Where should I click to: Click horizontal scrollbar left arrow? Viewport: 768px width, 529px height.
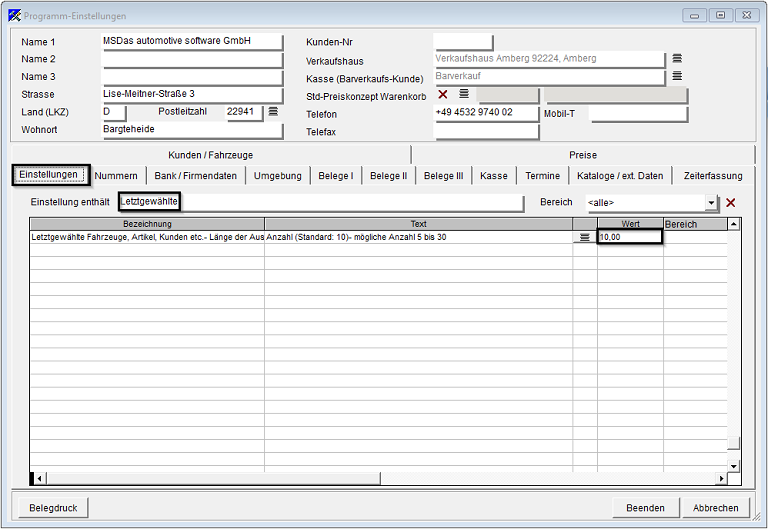(x=39, y=479)
